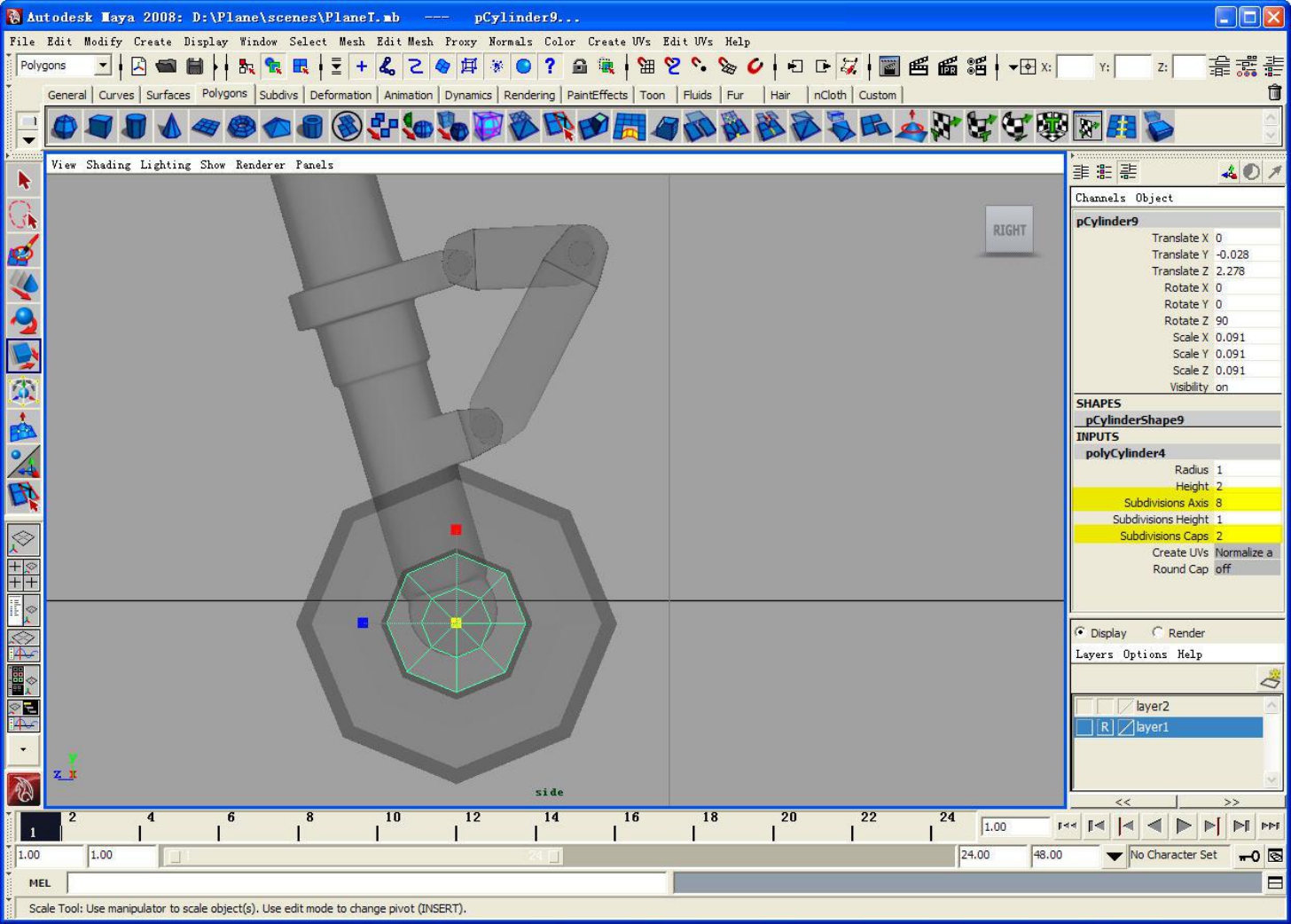Switch to the Deformation shelf tab
Screen dimensions: 1291x924
point(340,95)
